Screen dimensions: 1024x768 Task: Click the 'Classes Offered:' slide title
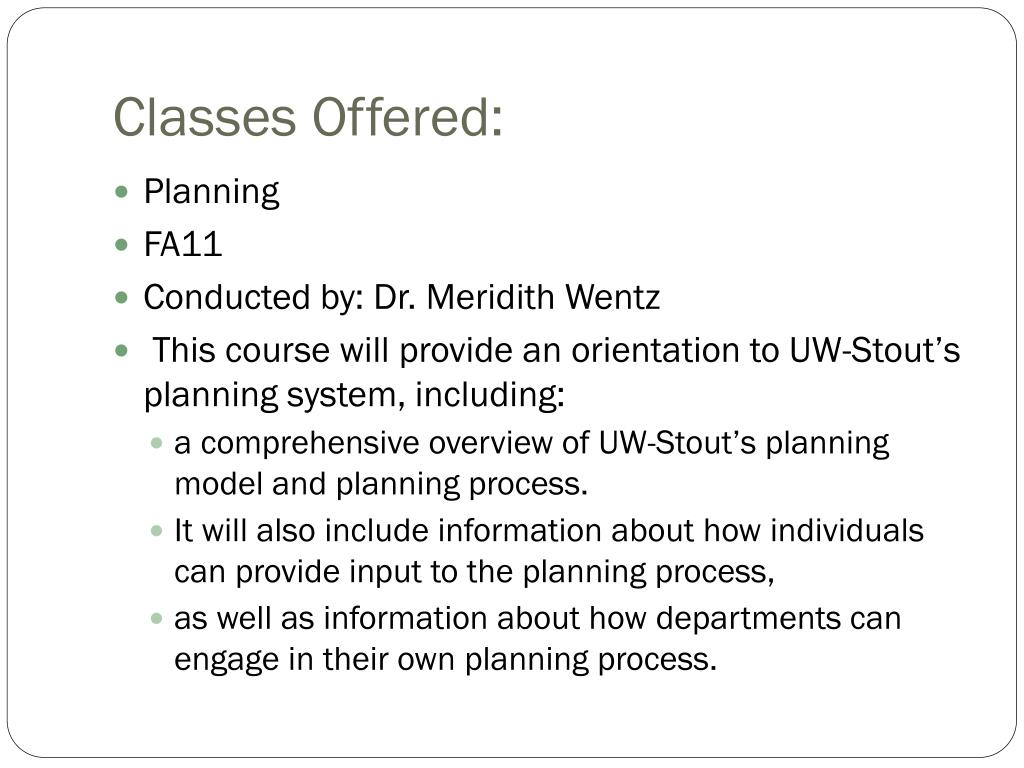308,118
